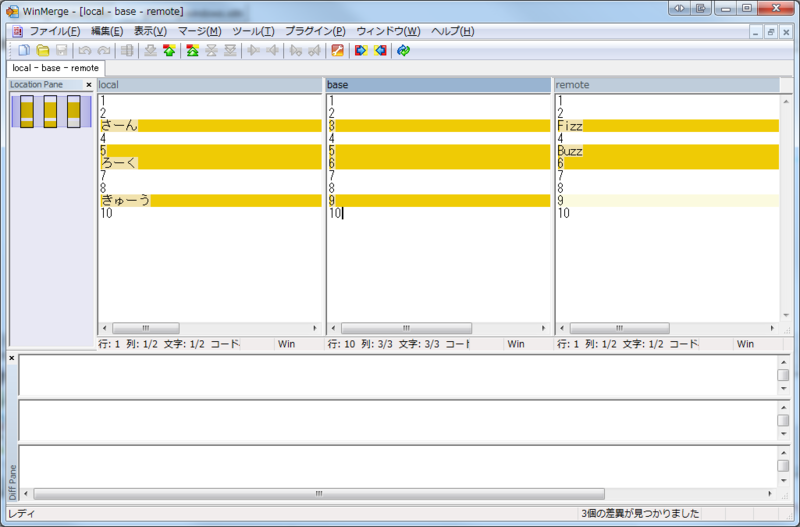The height and width of the screenshot is (527, 800).
Task: Click the middle location bar in Location Pane
Action: pyautogui.click(x=50, y=111)
